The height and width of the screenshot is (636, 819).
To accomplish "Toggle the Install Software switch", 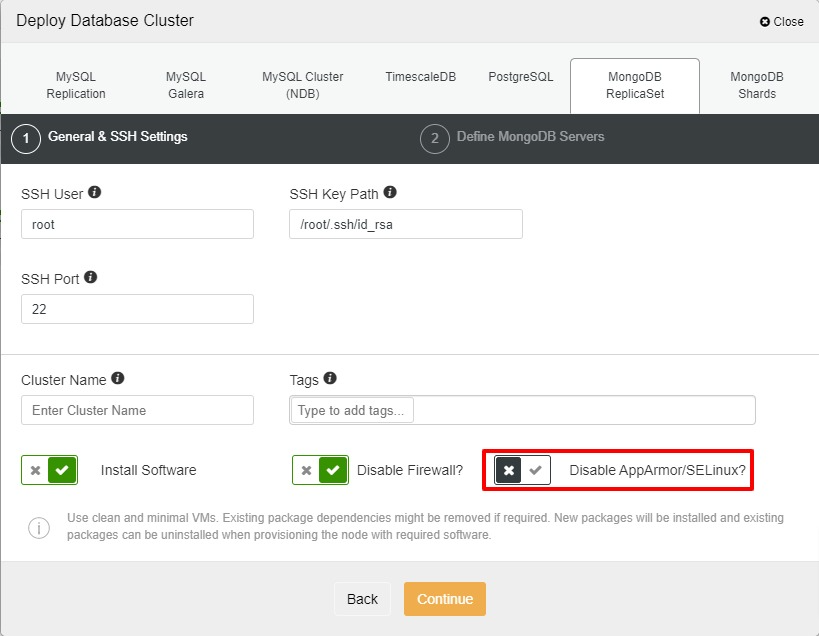I will [x=49, y=470].
